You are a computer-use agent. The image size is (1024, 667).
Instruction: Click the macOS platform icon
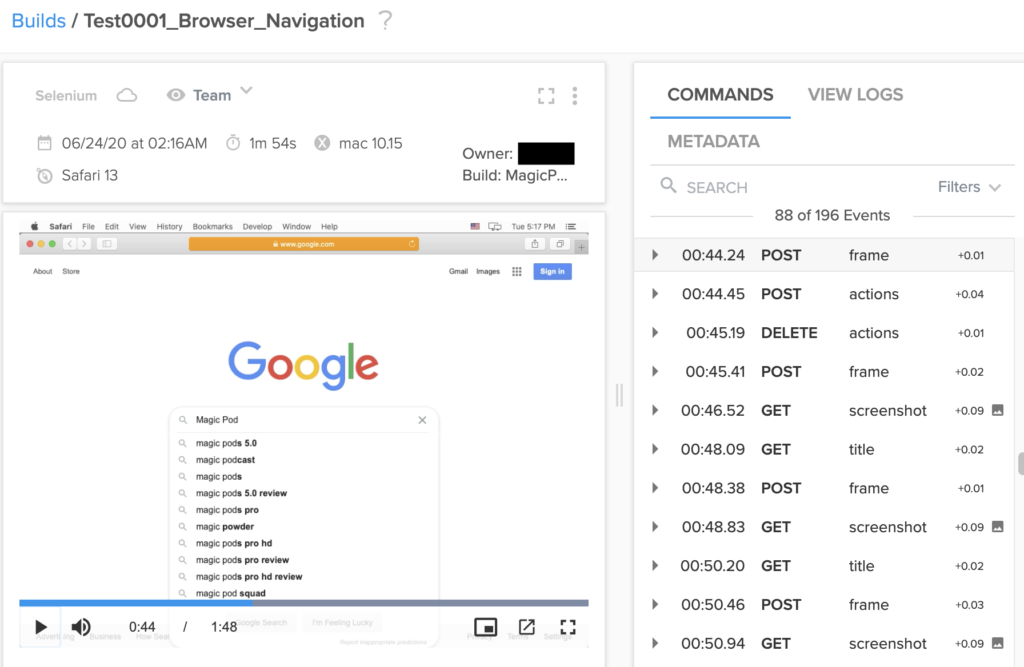(x=322, y=143)
